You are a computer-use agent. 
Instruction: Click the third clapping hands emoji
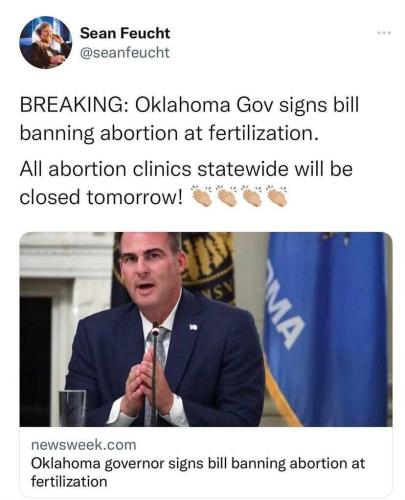tap(251, 196)
